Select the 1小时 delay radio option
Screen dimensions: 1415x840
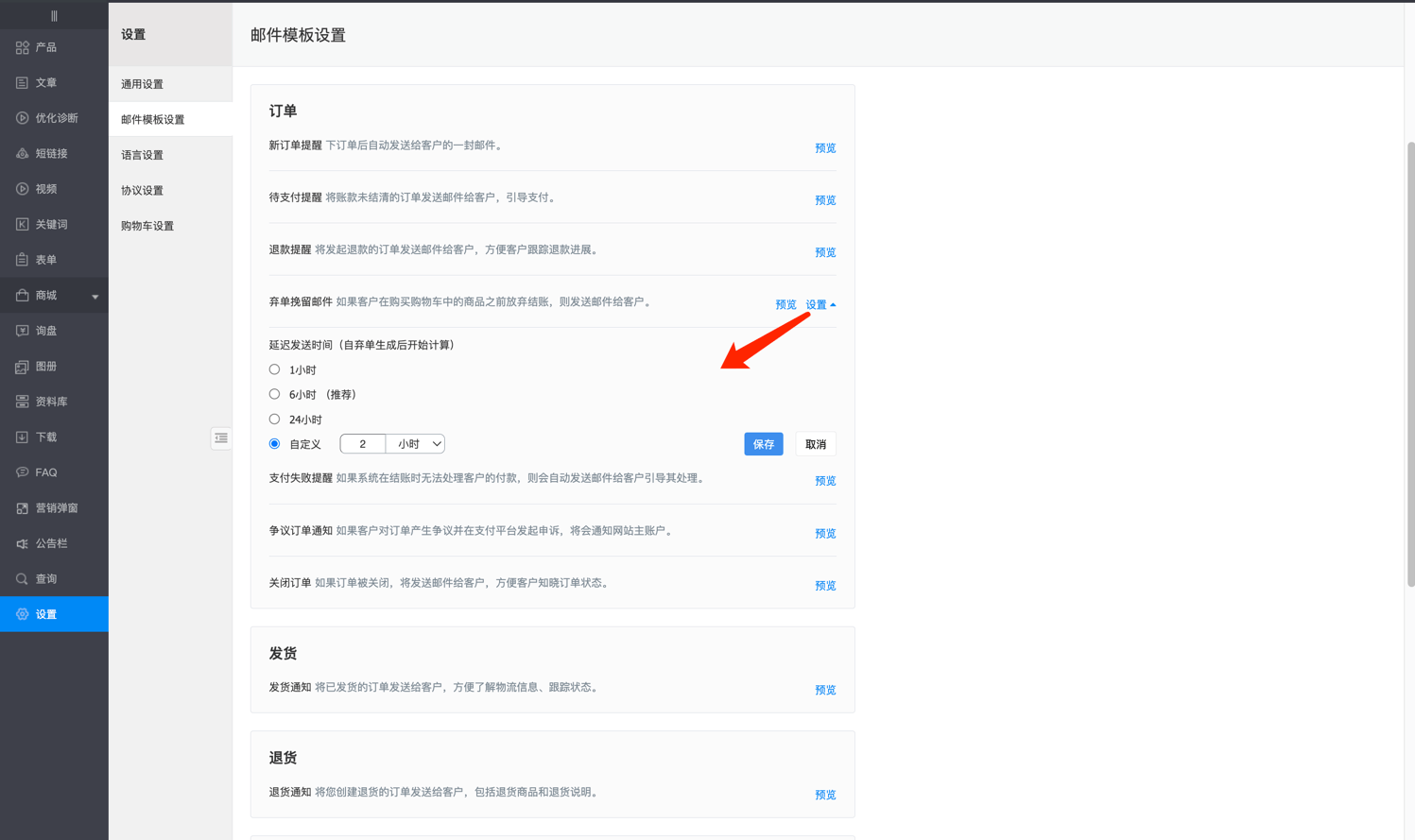coord(275,369)
